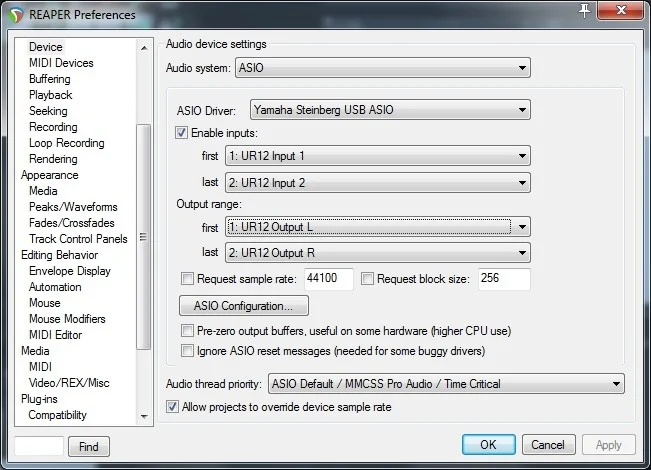
Task: Click the category list scroll down arrow
Action: coord(144,416)
